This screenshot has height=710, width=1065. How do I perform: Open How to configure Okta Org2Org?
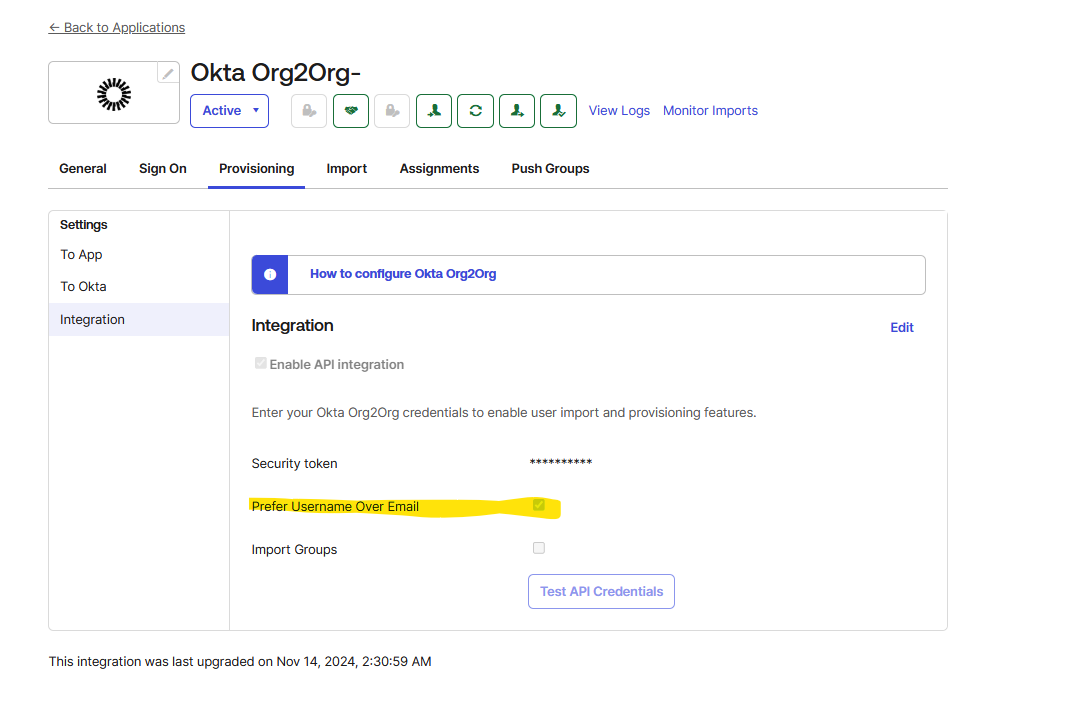tap(403, 274)
